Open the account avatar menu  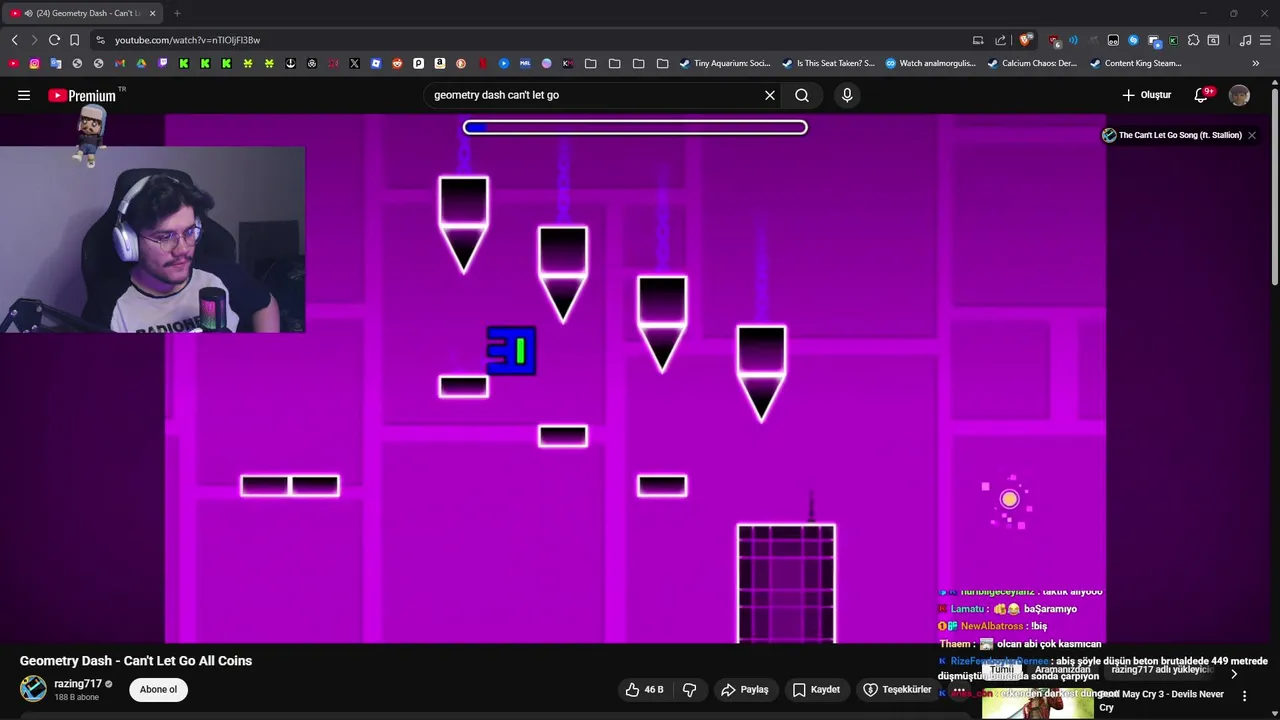pyautogui.click(x=1239, y=95)
